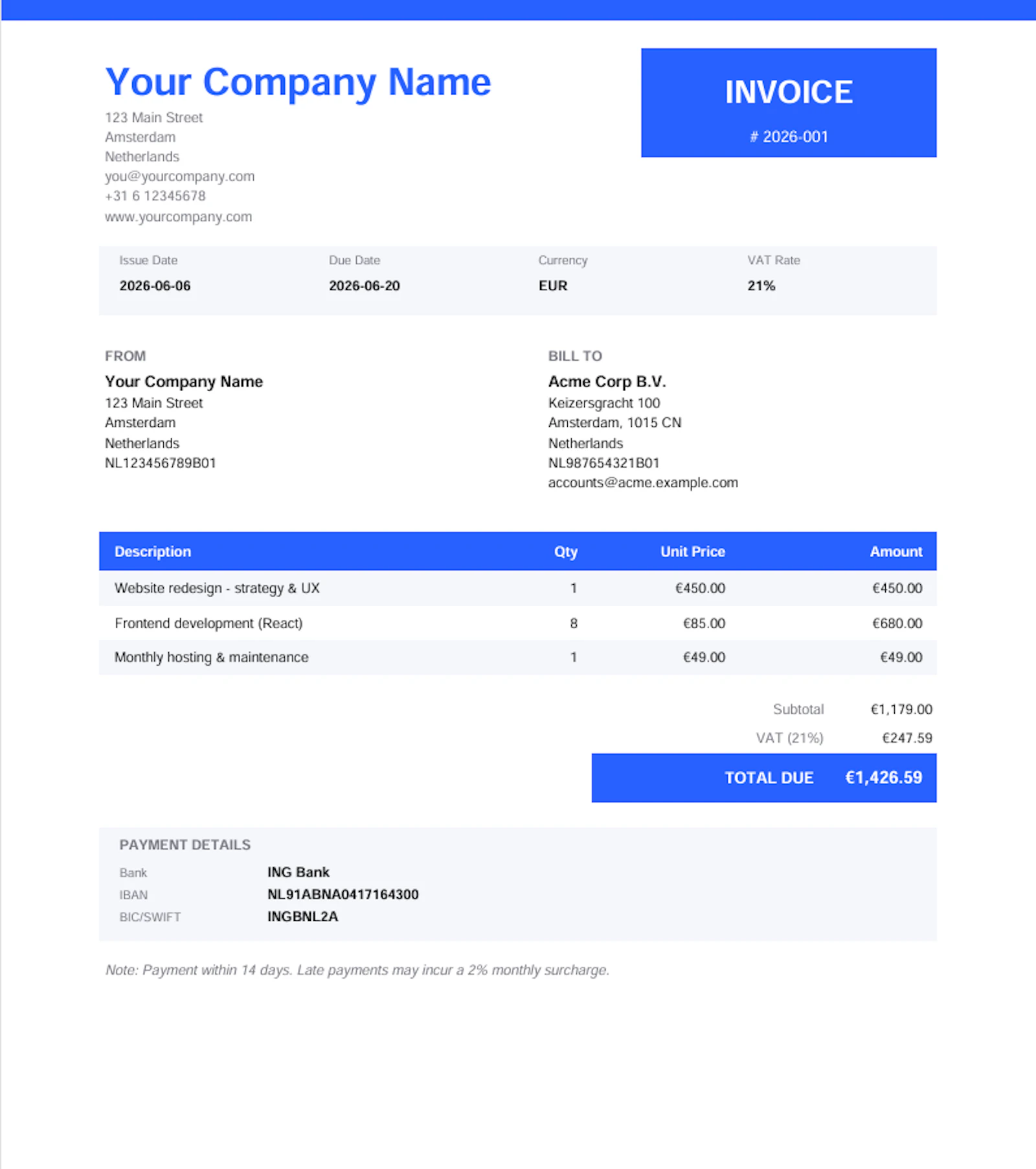Click the BILL TO section heading
Screen dimensions: 1036x1169
click(574, 356)
